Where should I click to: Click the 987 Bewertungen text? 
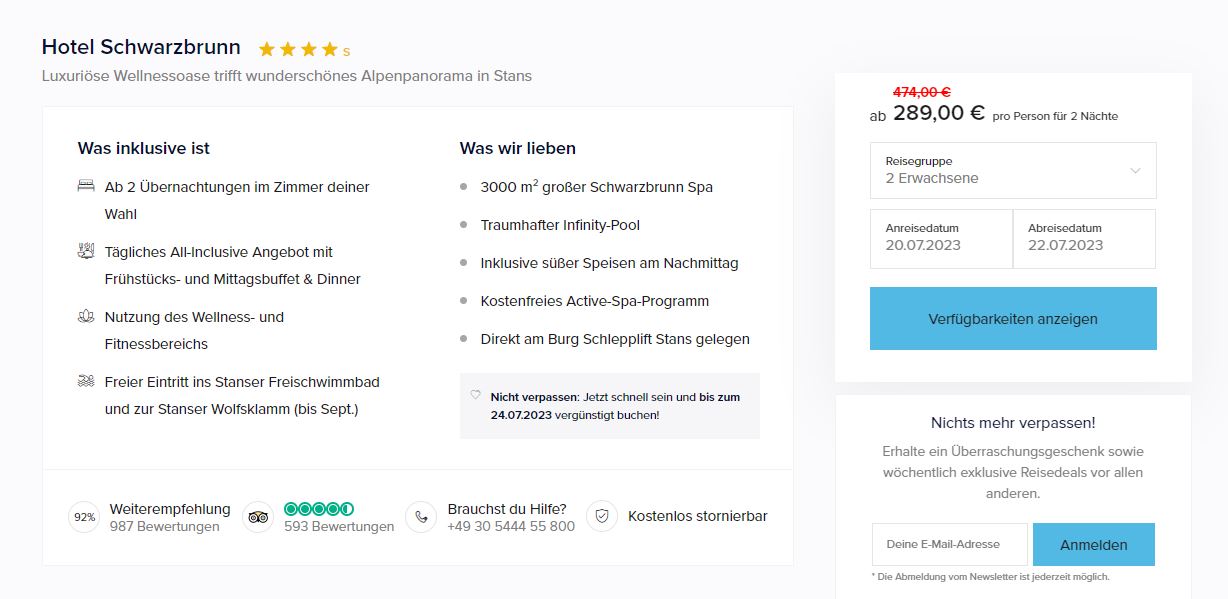click(x=165, y=527)
